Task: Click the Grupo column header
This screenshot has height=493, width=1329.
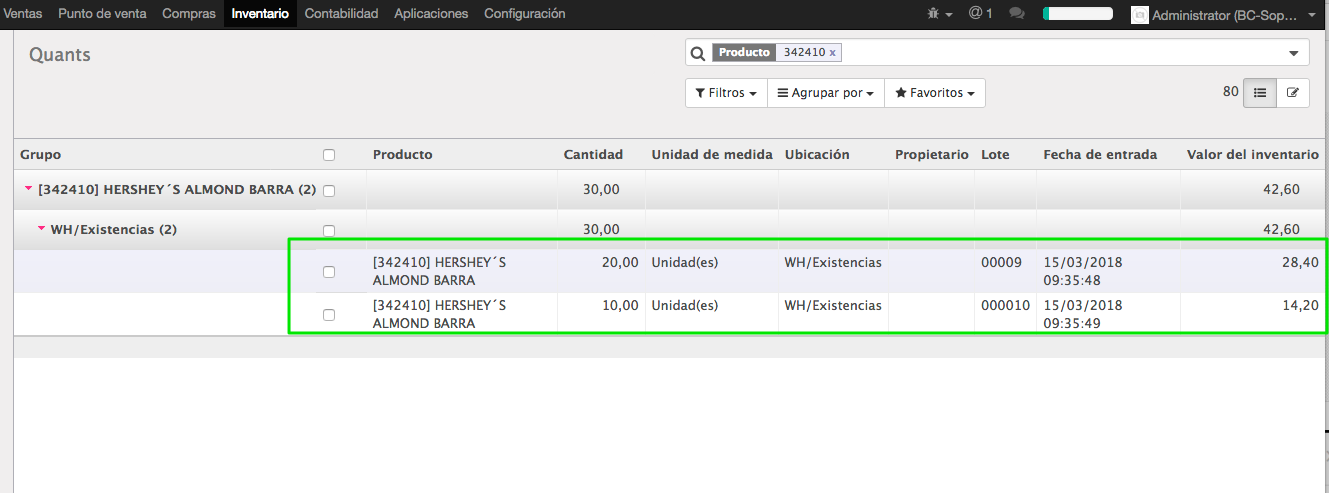Action: pyautogui.click(x=40, y=155)
